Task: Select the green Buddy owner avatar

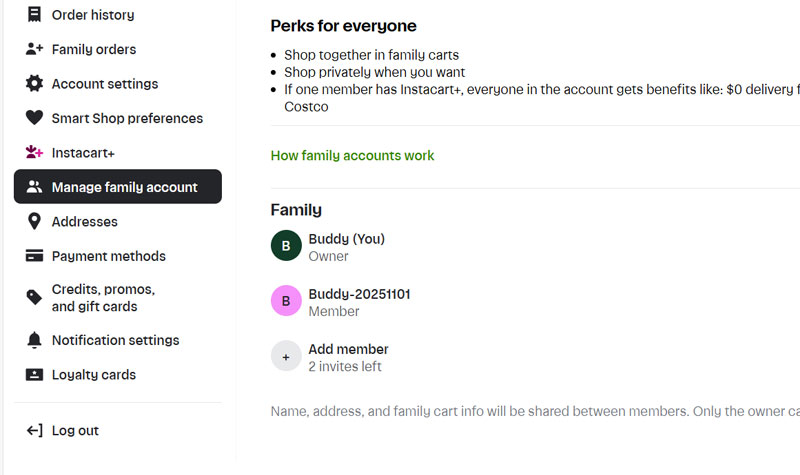Action: 286,246
